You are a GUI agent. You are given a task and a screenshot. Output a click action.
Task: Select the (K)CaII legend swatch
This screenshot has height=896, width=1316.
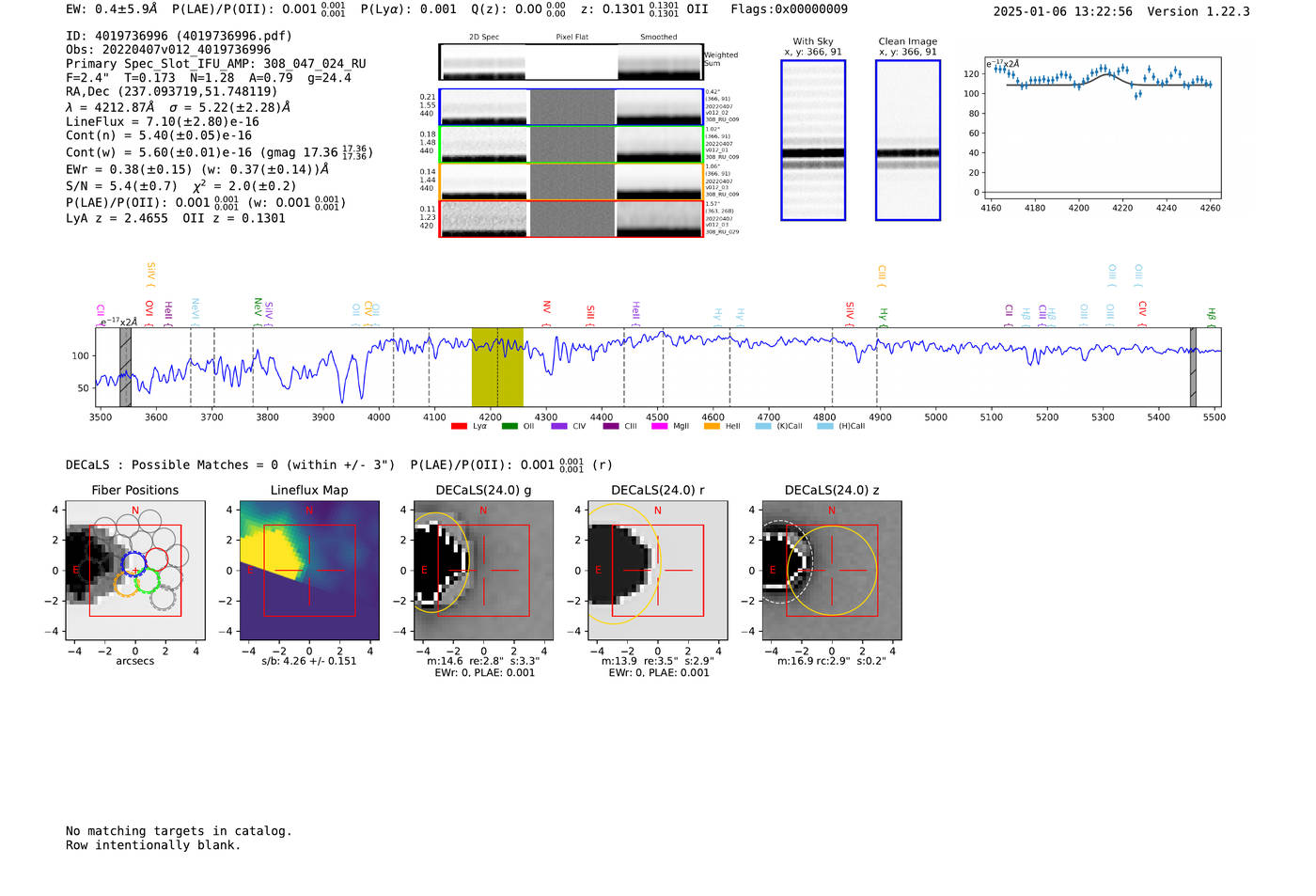(x=763, y=426)
